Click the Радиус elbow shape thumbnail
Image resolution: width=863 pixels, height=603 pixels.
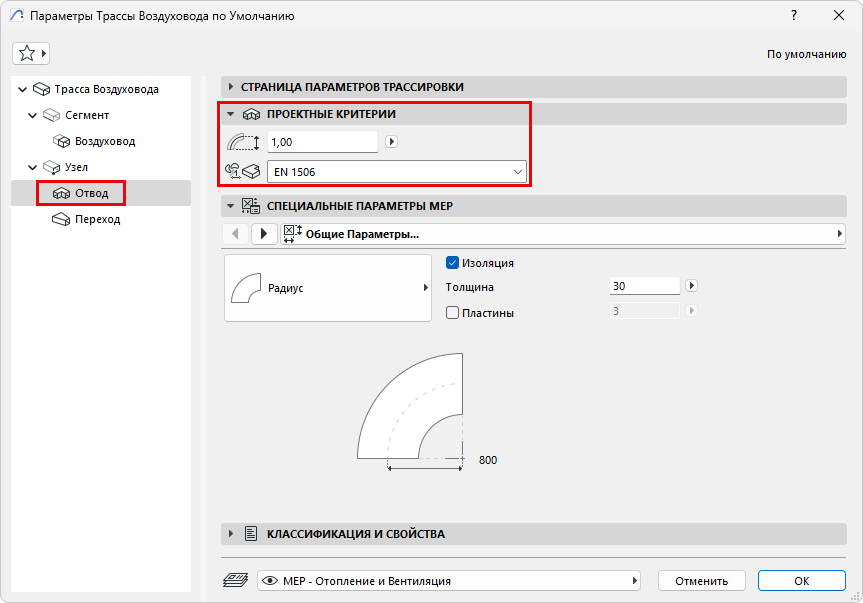pyautogui.click(x=246, y=288)
